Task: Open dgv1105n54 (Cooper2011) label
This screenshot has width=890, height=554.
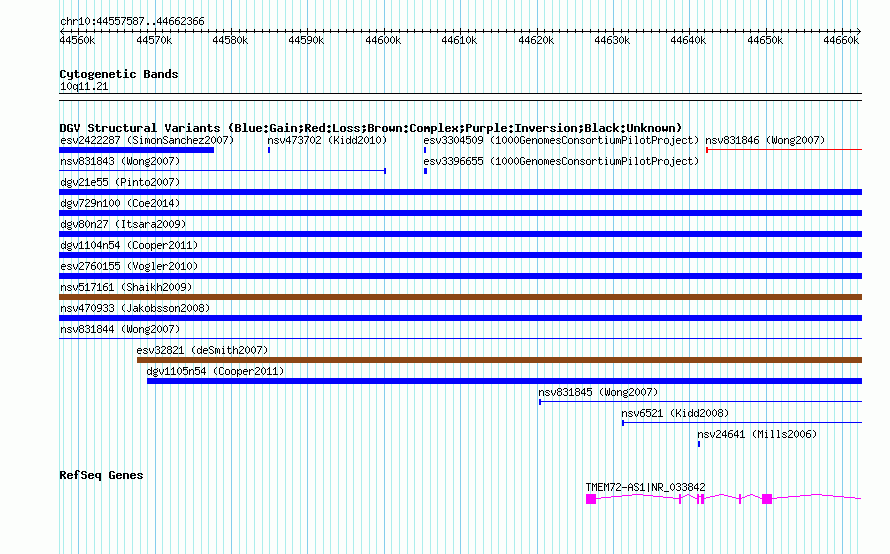Action: [x=215, y=371]
